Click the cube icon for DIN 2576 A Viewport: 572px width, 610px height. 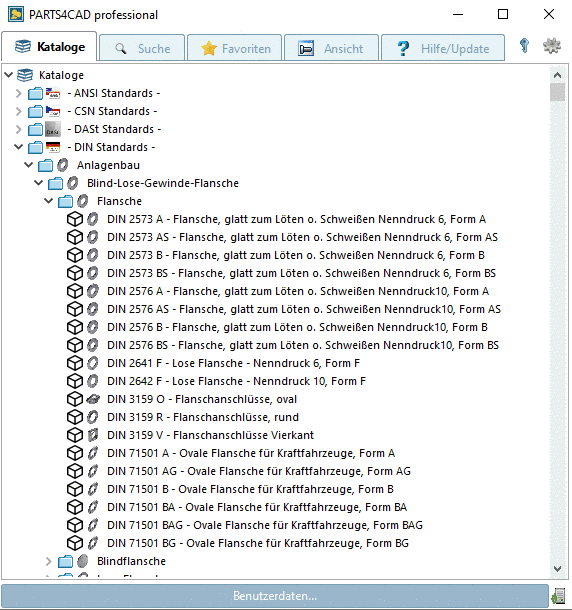click(75, 291)
